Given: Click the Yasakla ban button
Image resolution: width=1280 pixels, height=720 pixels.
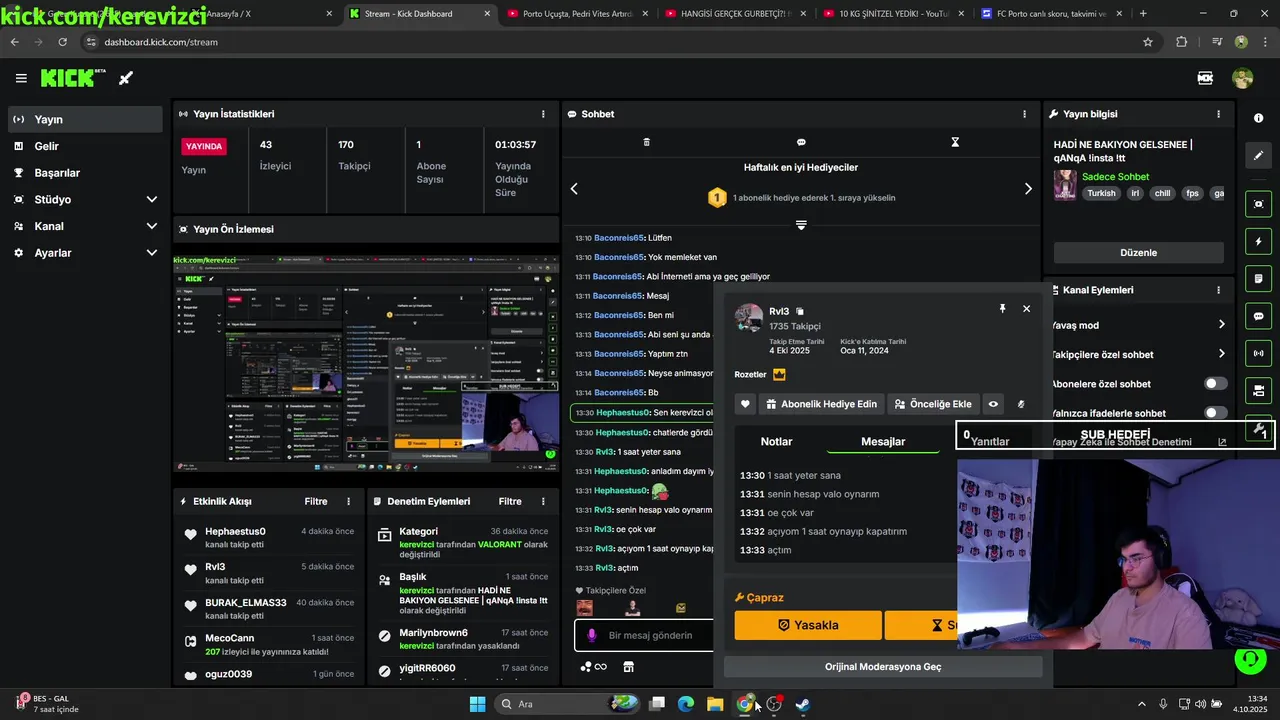Looking at the screenshot, I should pyautogui.click(x=808, y=625).
